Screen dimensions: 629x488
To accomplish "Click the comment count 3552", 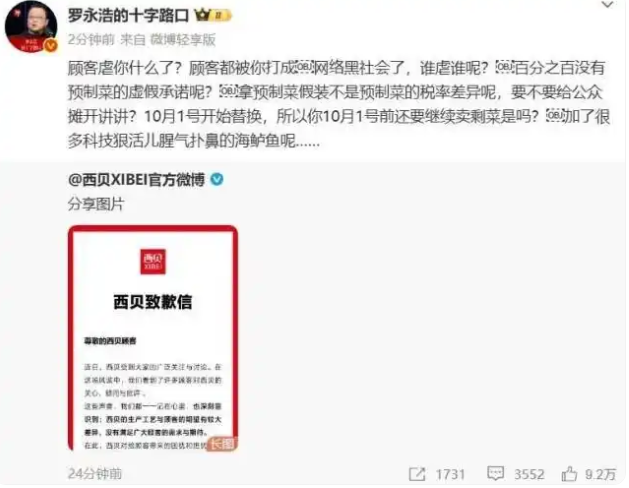I will pos(529,475).
